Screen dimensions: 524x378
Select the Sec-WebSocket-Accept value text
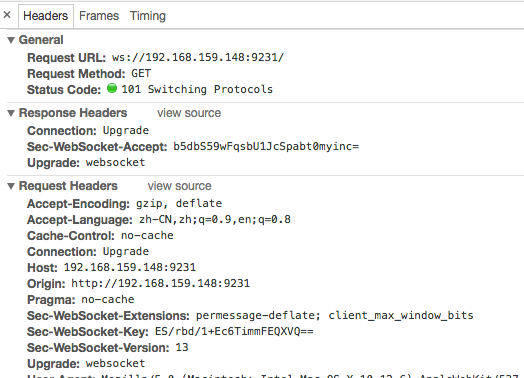(x=266, y=146)
